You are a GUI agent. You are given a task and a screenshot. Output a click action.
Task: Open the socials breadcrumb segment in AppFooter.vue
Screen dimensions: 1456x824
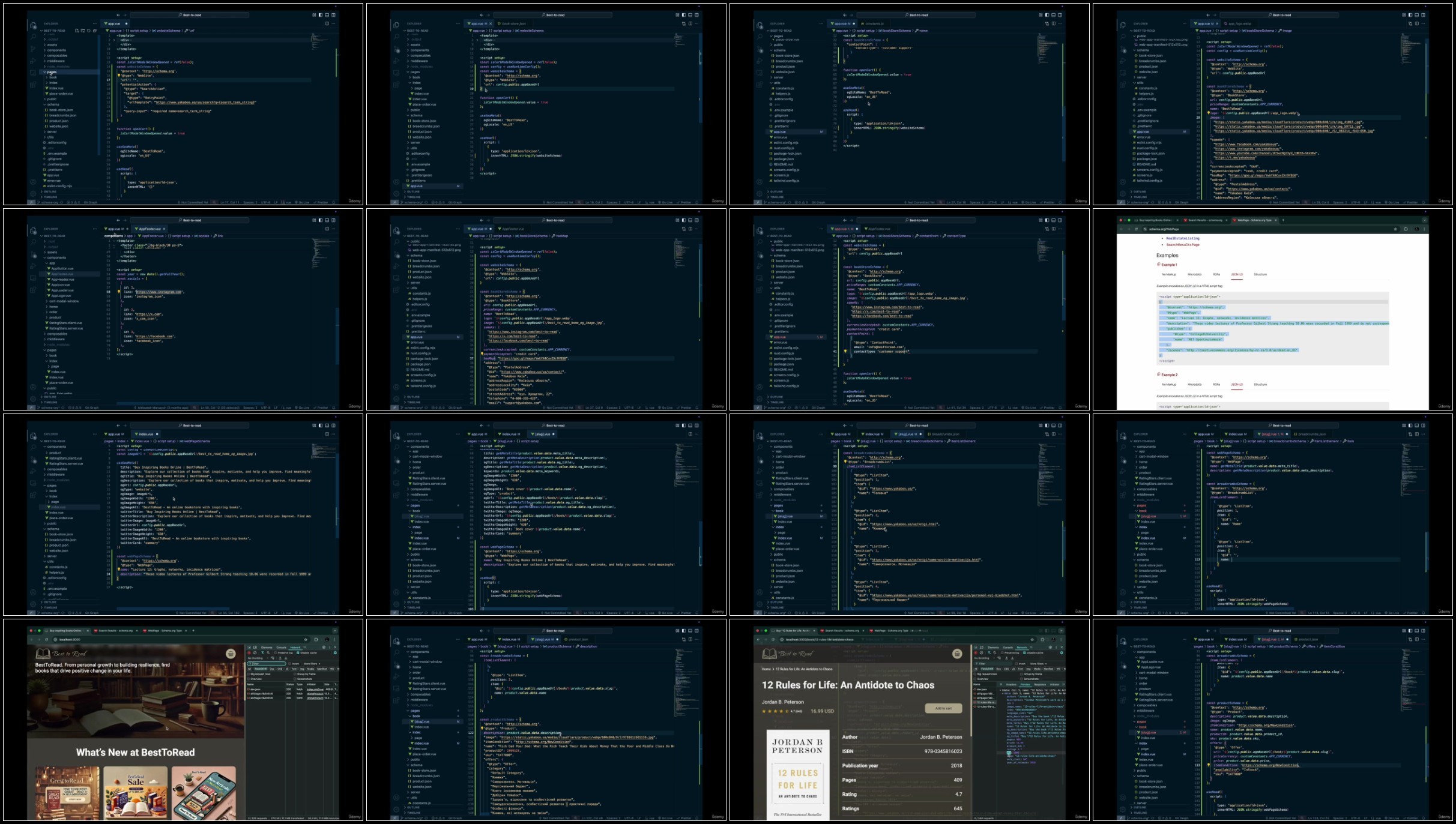202,236
